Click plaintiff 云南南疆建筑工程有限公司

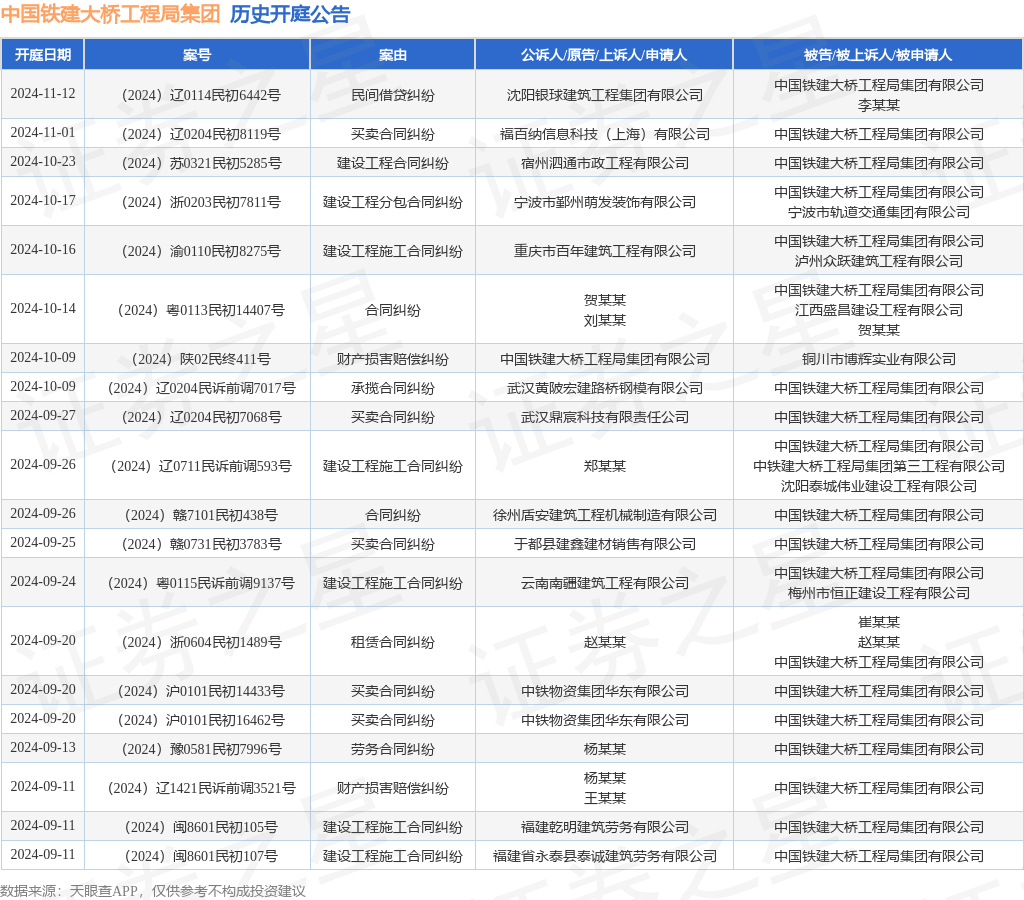[x=605, y=583]
